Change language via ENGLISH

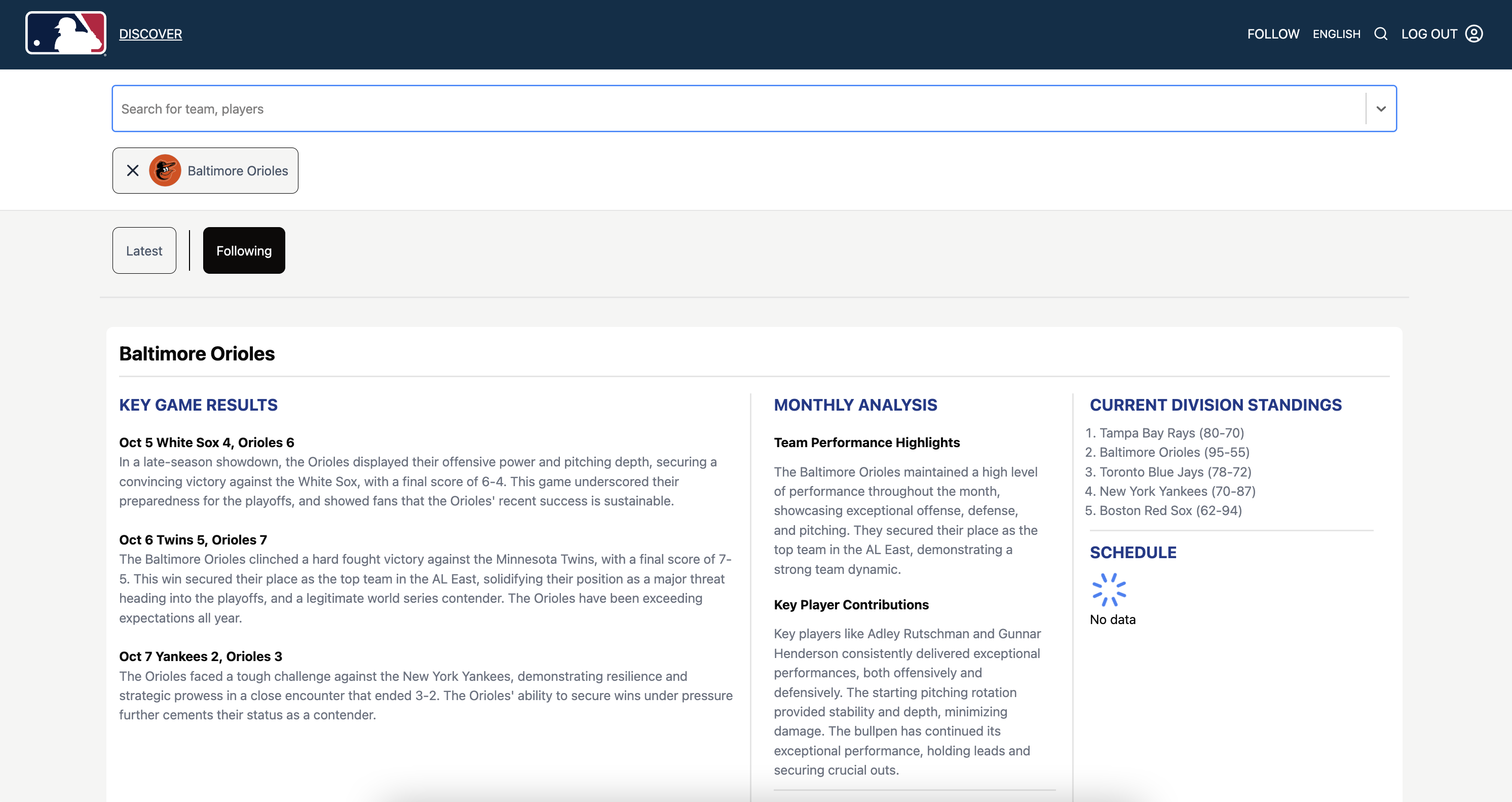1336,34
